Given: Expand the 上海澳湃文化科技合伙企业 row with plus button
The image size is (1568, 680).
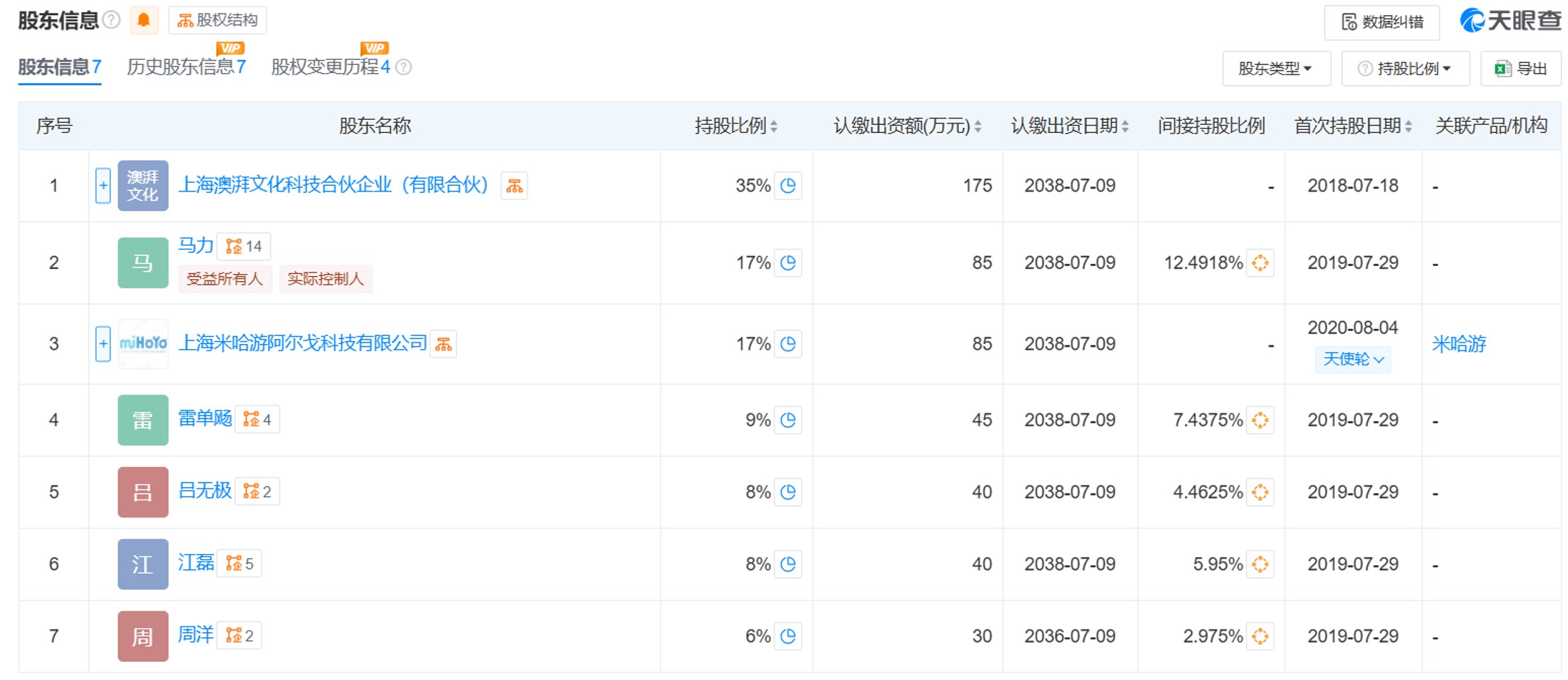Looking at the screenshot, I should [103, 186].
